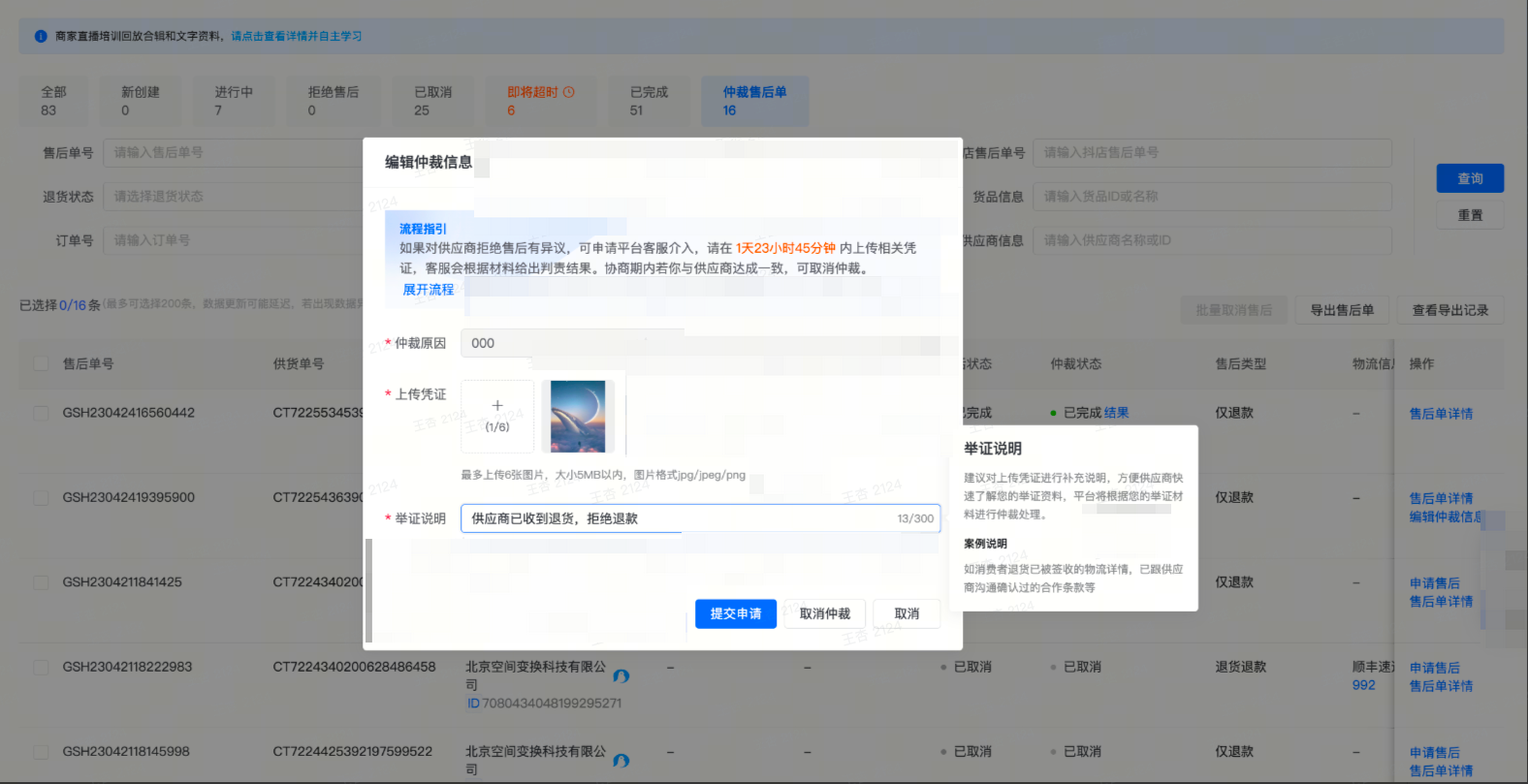Click the 取消仲裁 button
This screenshot has height=784, width=1528.
pyautogui.click(x=824, y=613)
